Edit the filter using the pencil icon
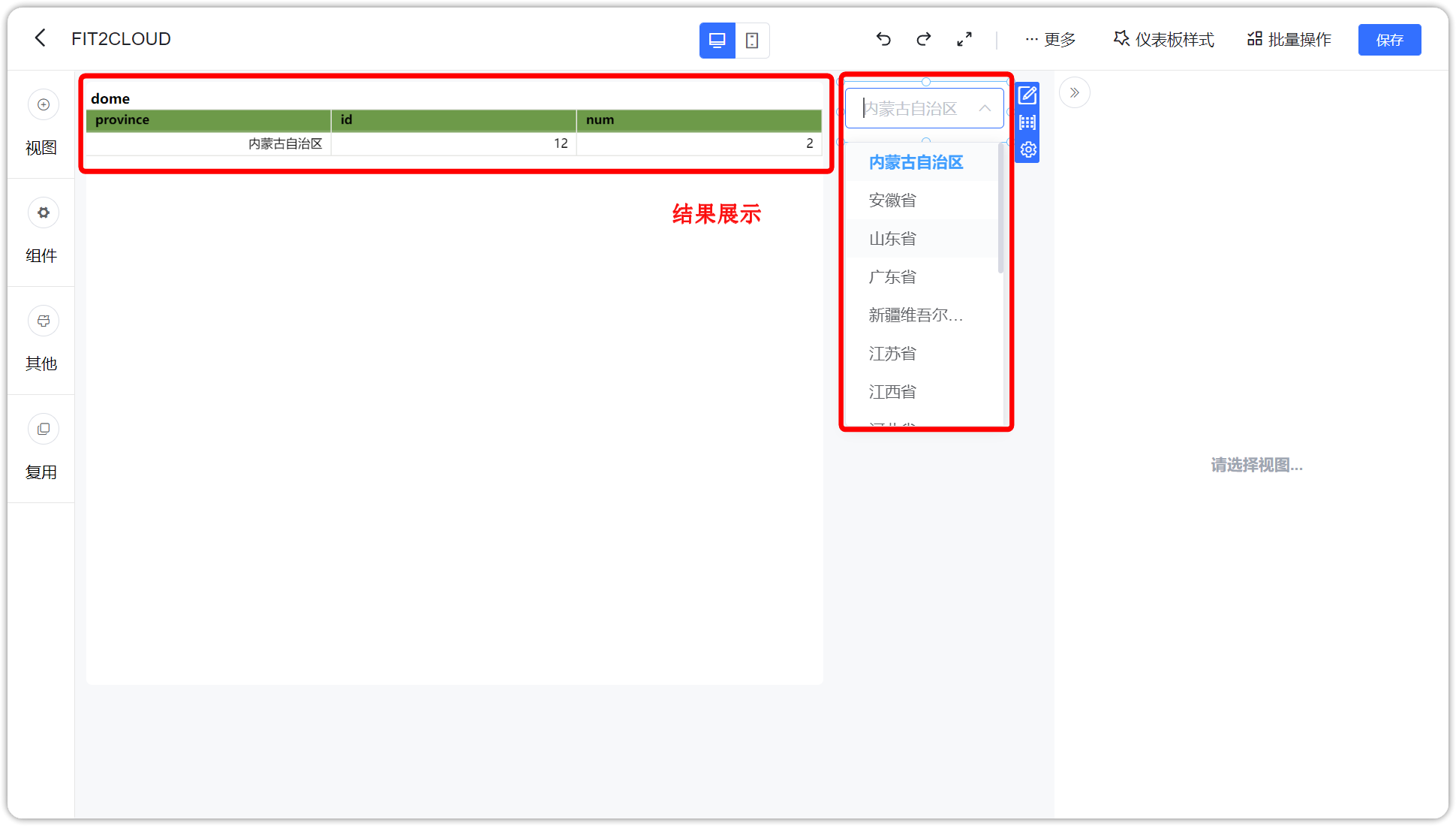1456x826 pixels. (1027, 95)
